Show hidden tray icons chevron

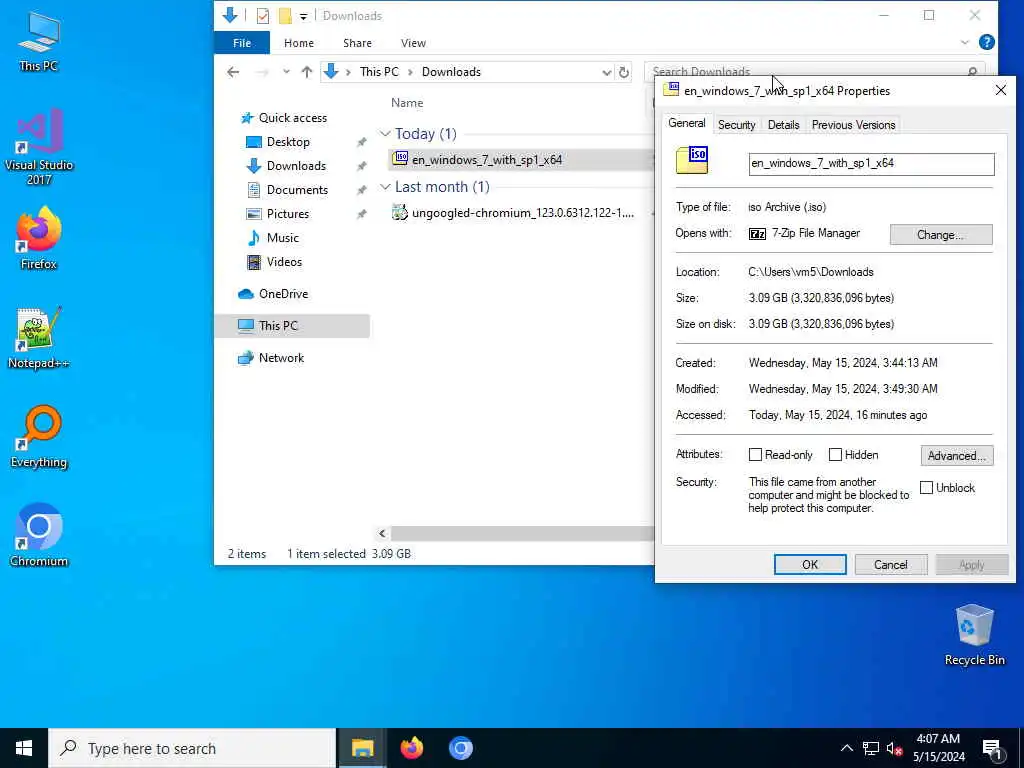click(846, 748)
